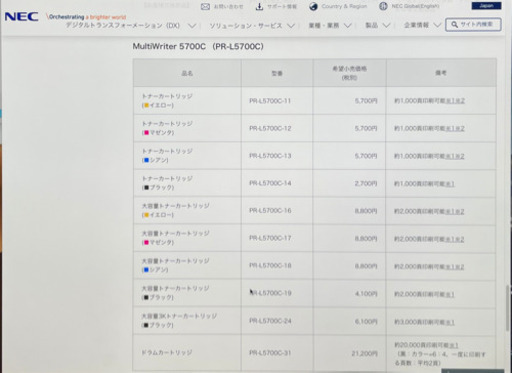Screen dimensions: 512x373
Task: Open the 製品 menu
Action: point(371,25)
